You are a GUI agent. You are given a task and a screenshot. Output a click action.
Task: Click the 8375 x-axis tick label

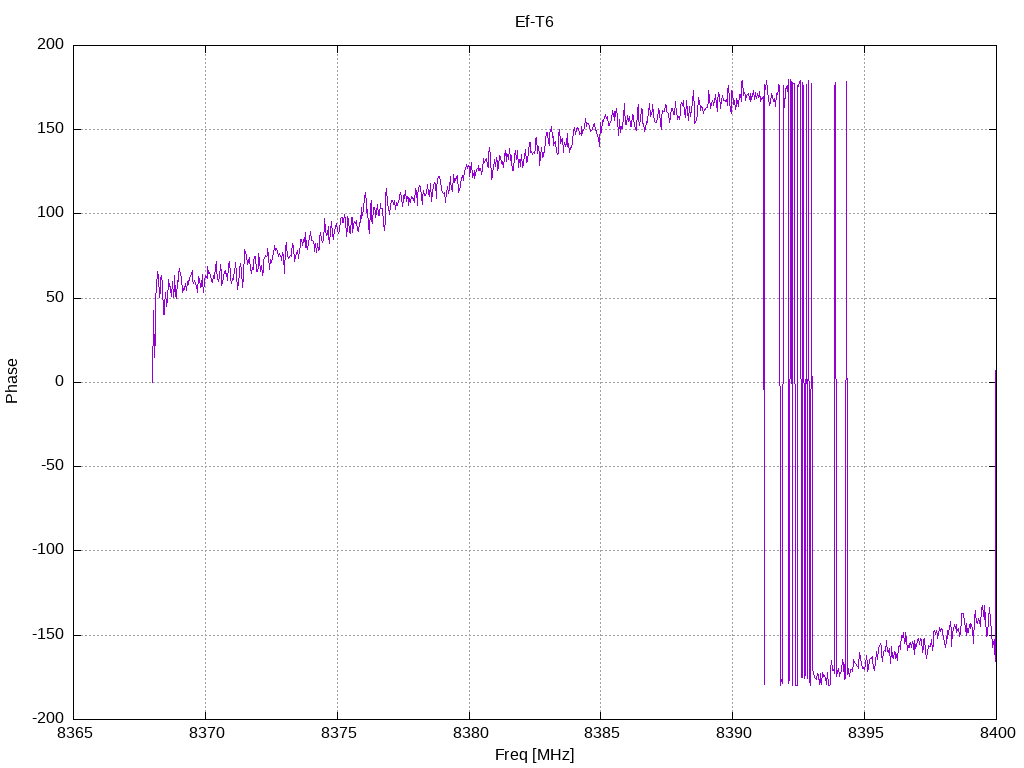click(338, 733)
